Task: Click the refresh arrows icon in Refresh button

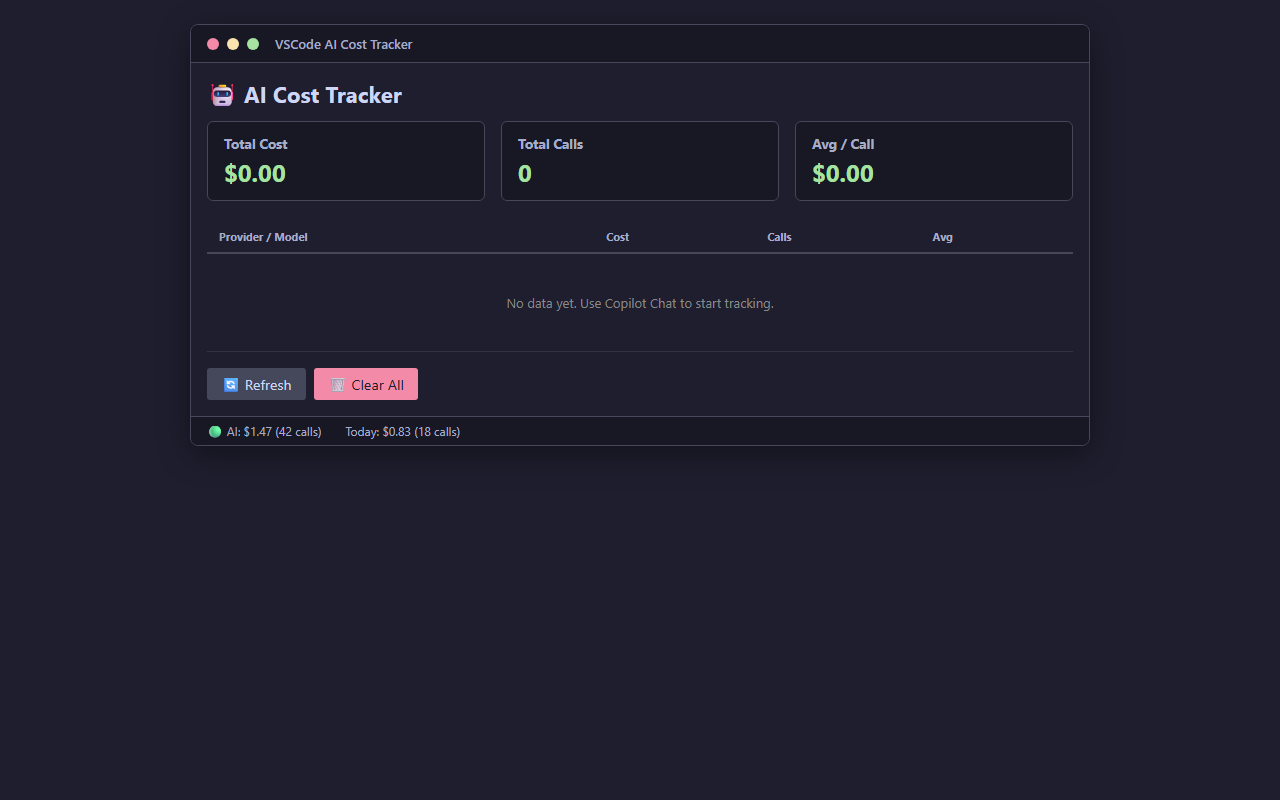Action: (231, 385)
